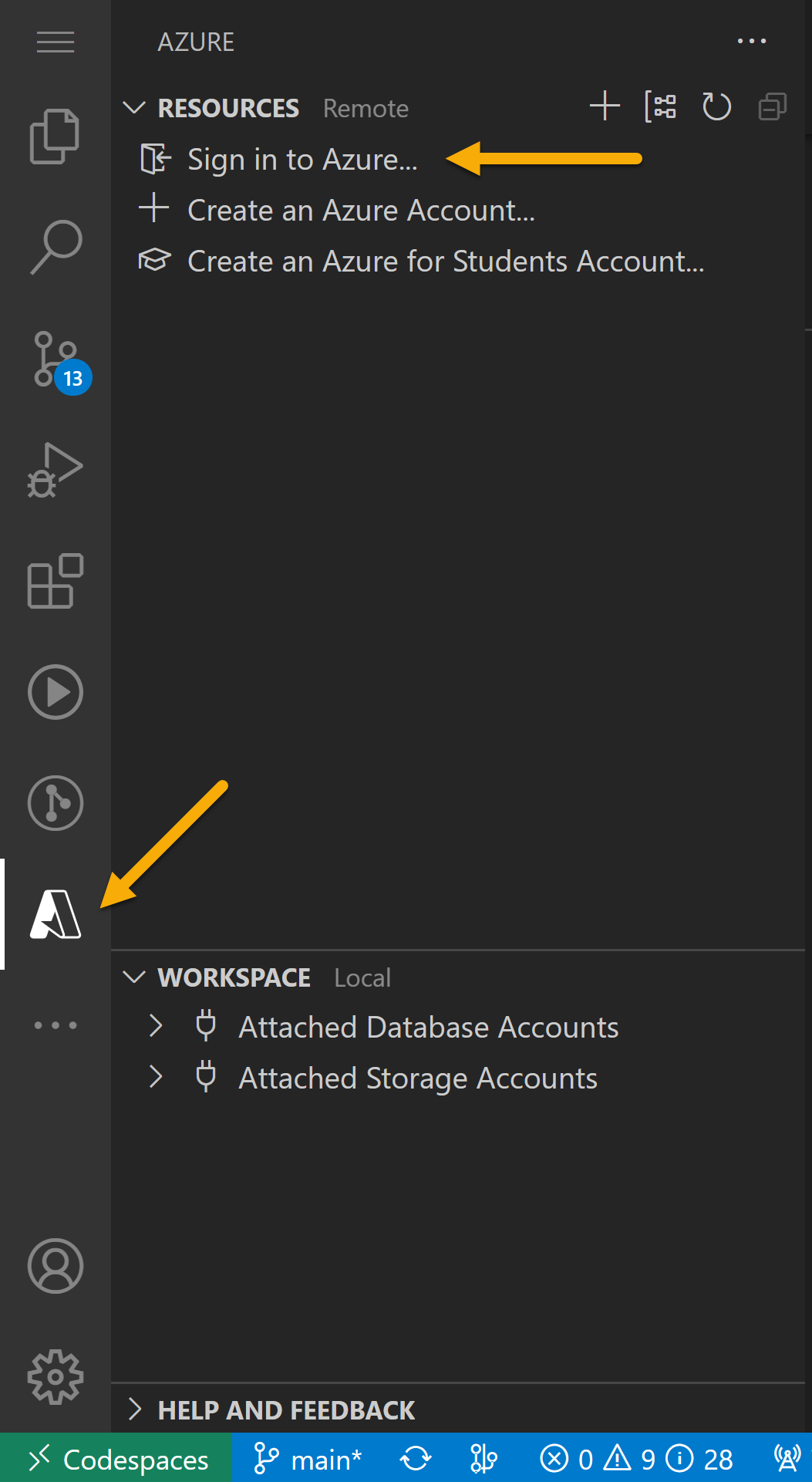812x1482 pixels.
Task: Select Attached Storage Accounts row
Action: pyautogui.click(x=459, y=1078)
